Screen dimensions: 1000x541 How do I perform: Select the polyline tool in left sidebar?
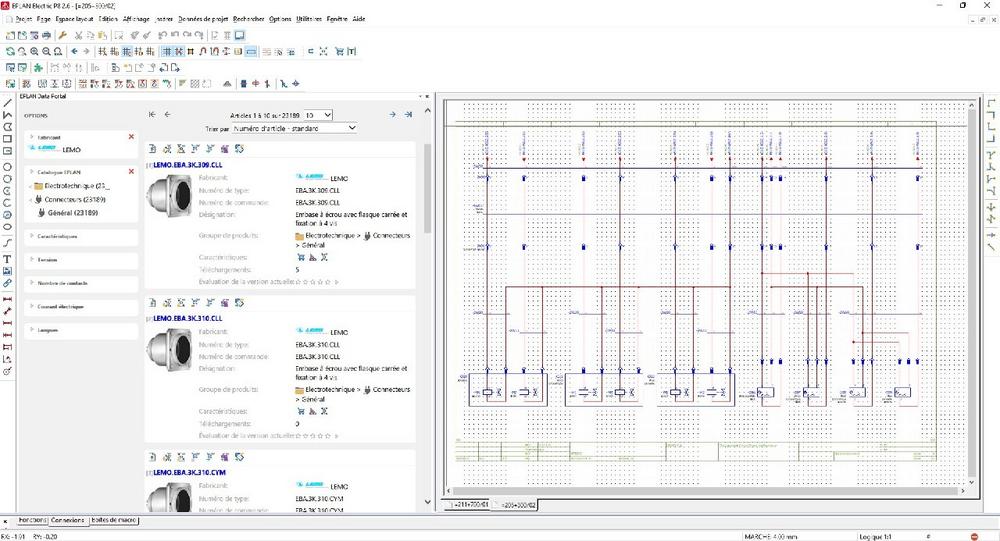(x=7, y=115)
